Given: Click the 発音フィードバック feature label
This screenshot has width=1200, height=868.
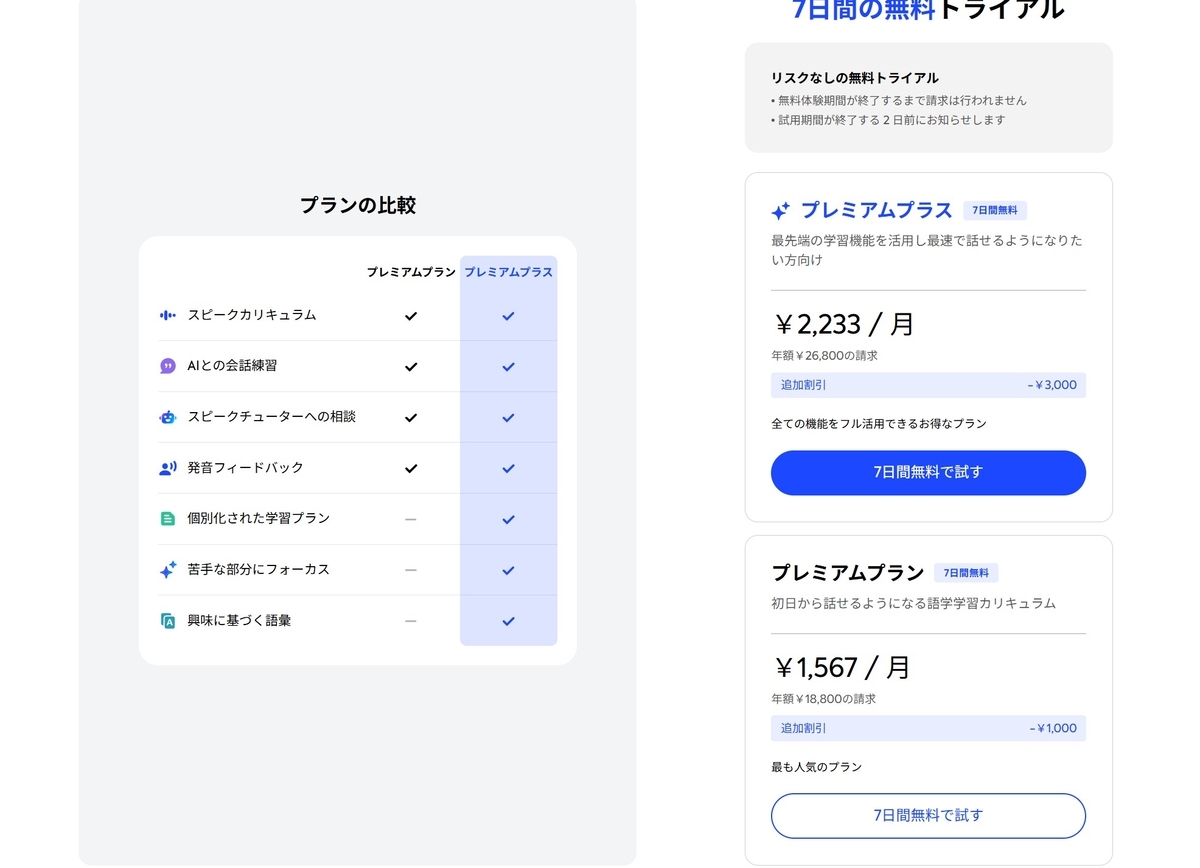Looking at the screenshot, I should [x=246, y=468].
